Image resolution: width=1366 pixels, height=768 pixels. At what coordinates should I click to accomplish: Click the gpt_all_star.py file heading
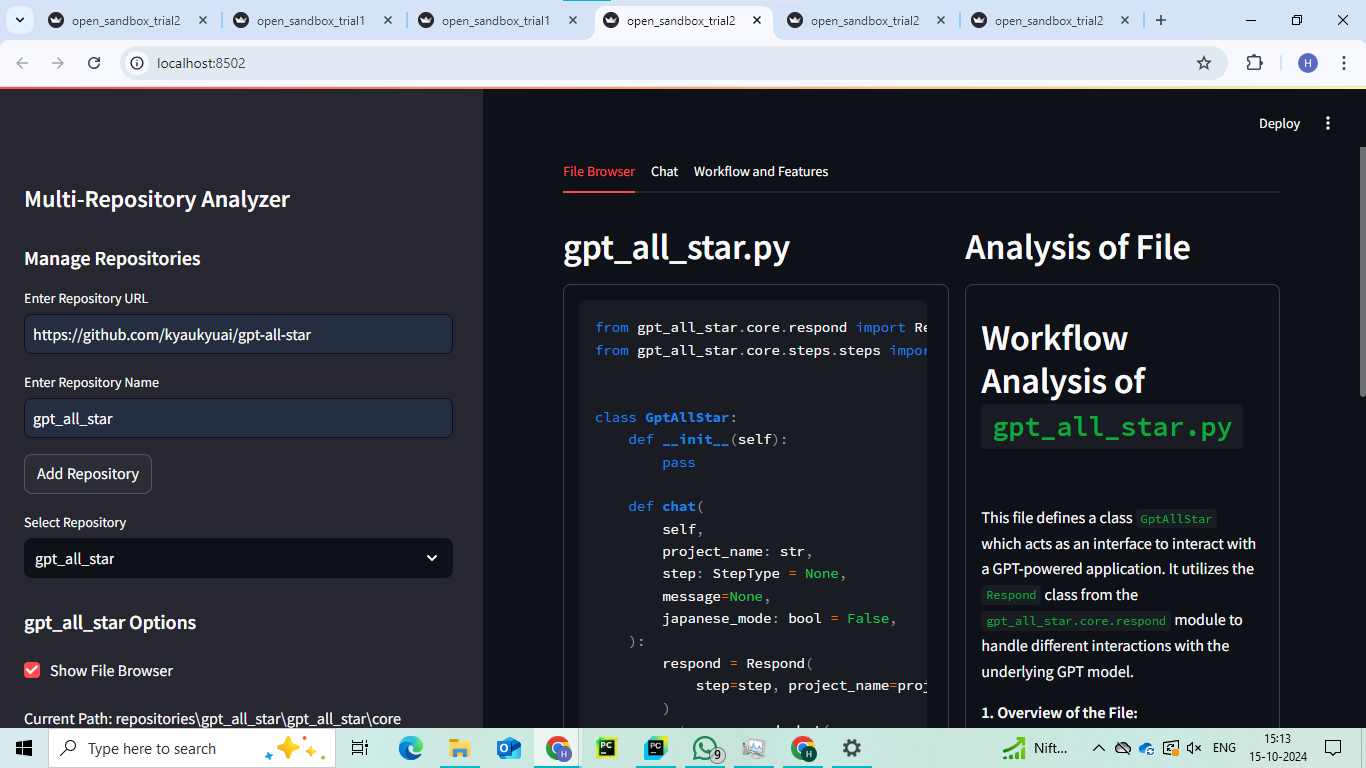677,248
